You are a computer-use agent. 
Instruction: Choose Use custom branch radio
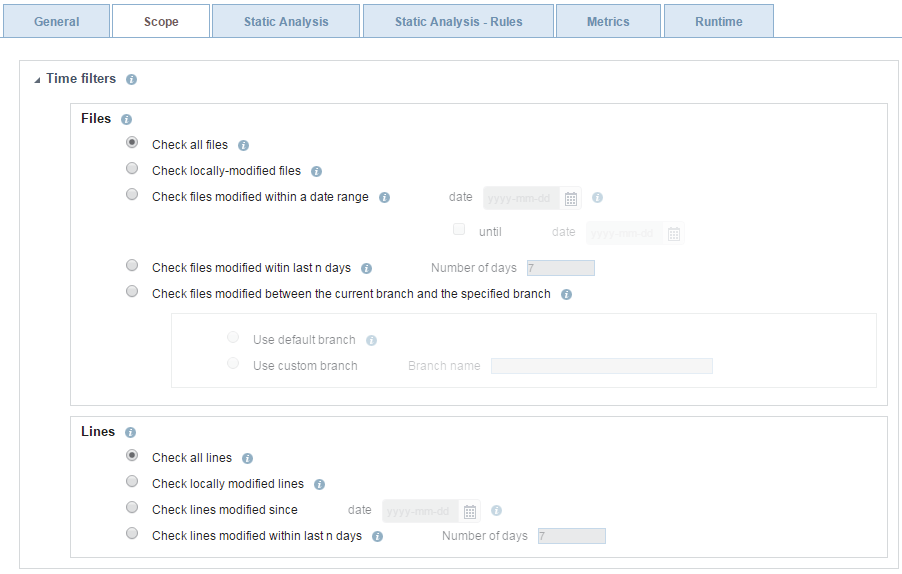click(232, 363)
